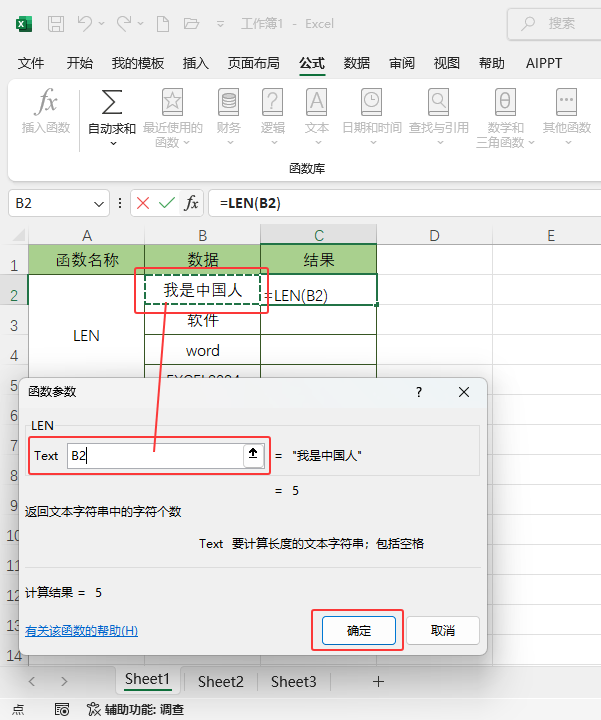Image resolution: width=601 pixels, height=720 pixels.
Task: Click the 函数名称 header cell
Action: click(x=87, y=260)
